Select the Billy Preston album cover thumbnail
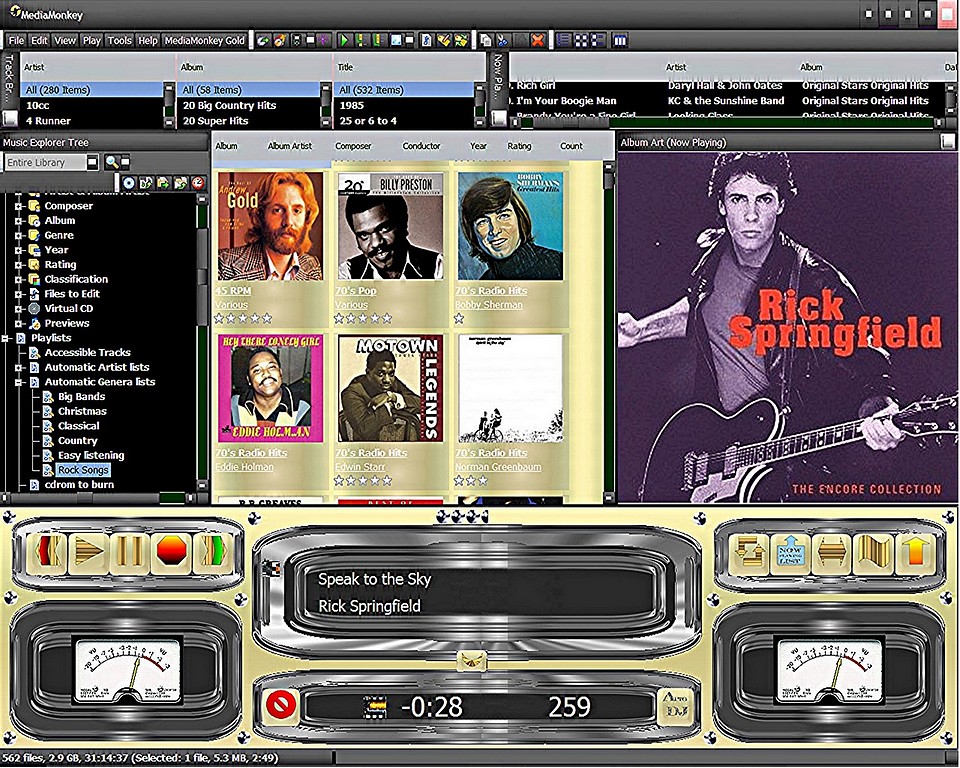This screenshot has height=768, width=960. coord(391,226)
